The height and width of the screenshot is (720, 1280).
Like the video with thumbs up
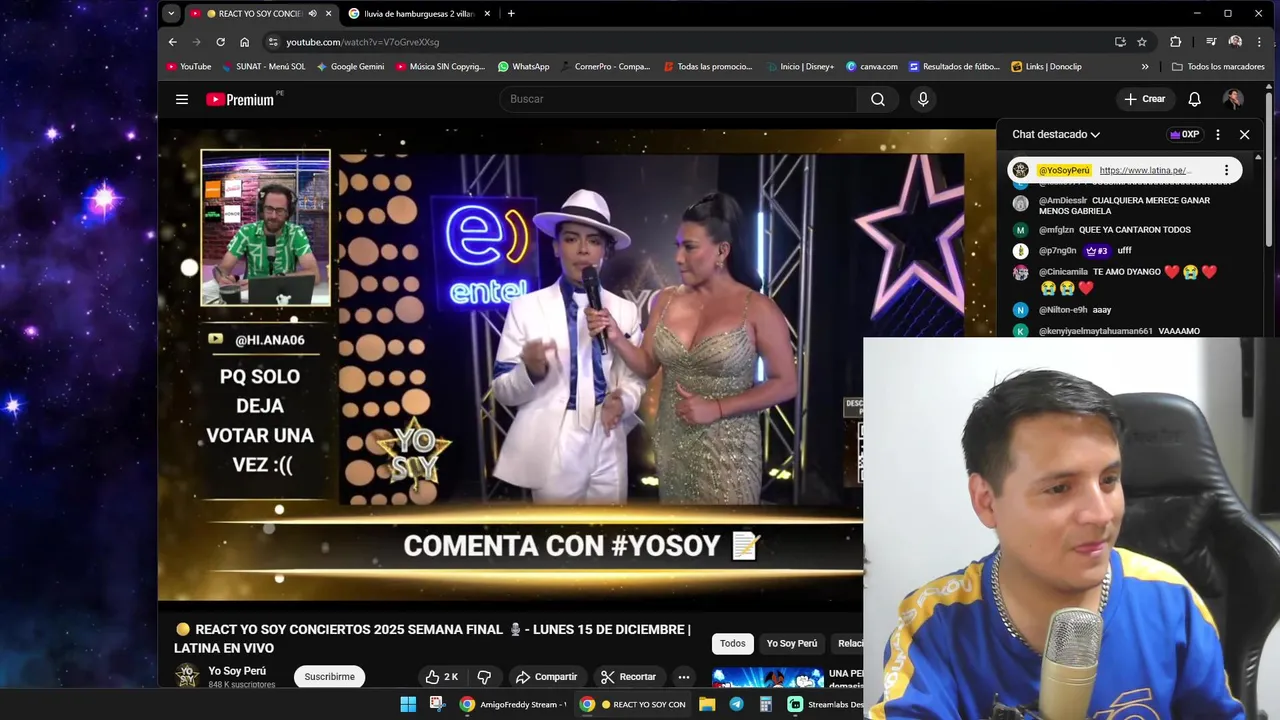tap(442, 677)
